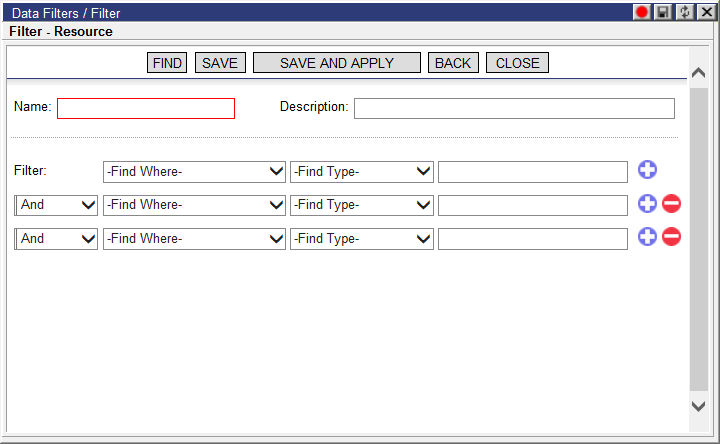Open the second row And operator dropdown

(56, 205)
